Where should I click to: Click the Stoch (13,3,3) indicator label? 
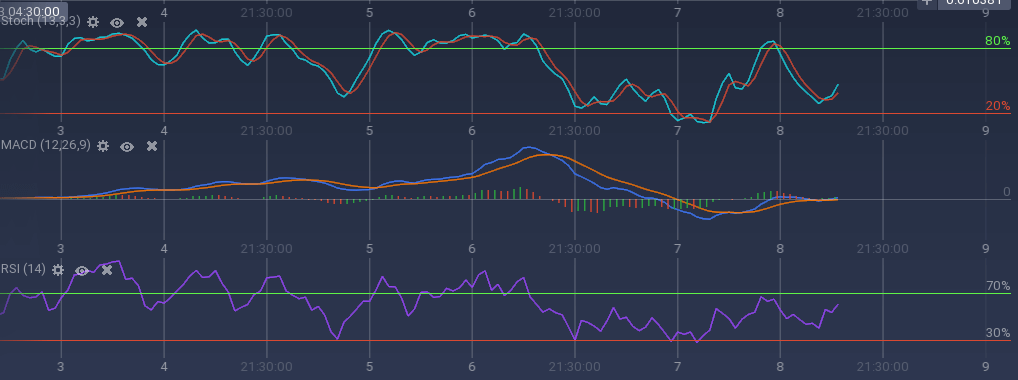point(40,21)
